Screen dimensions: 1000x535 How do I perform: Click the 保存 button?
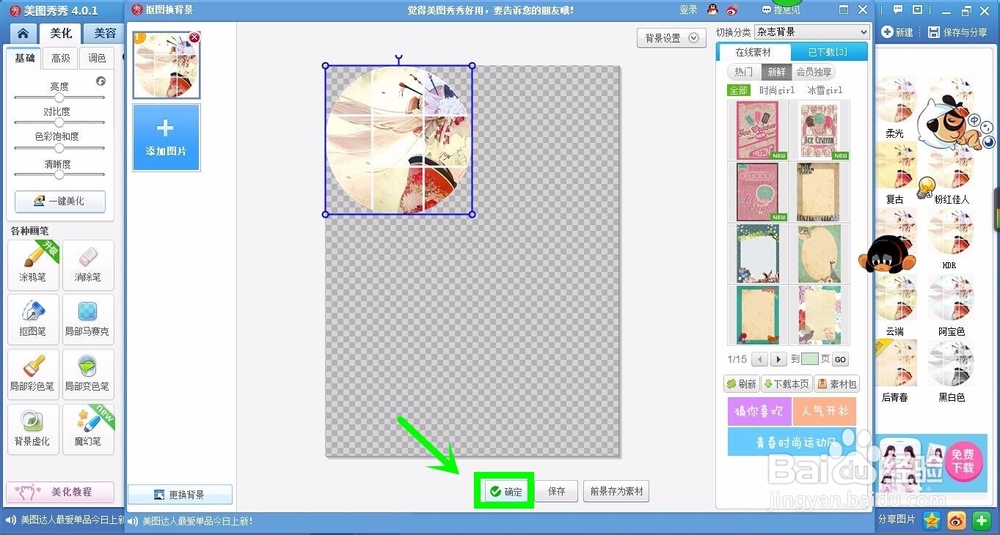tap(556, 492)
